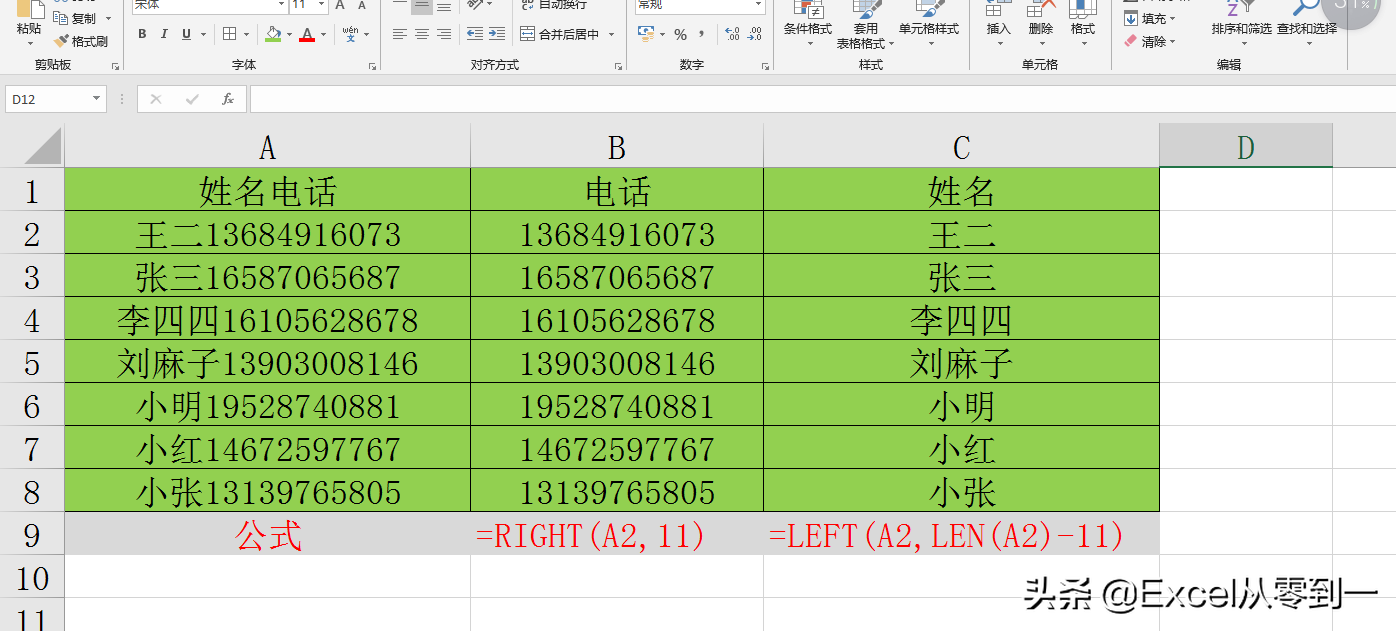
Task: Open the 填充 fill menu
Action: click(x=1150, y=19)
